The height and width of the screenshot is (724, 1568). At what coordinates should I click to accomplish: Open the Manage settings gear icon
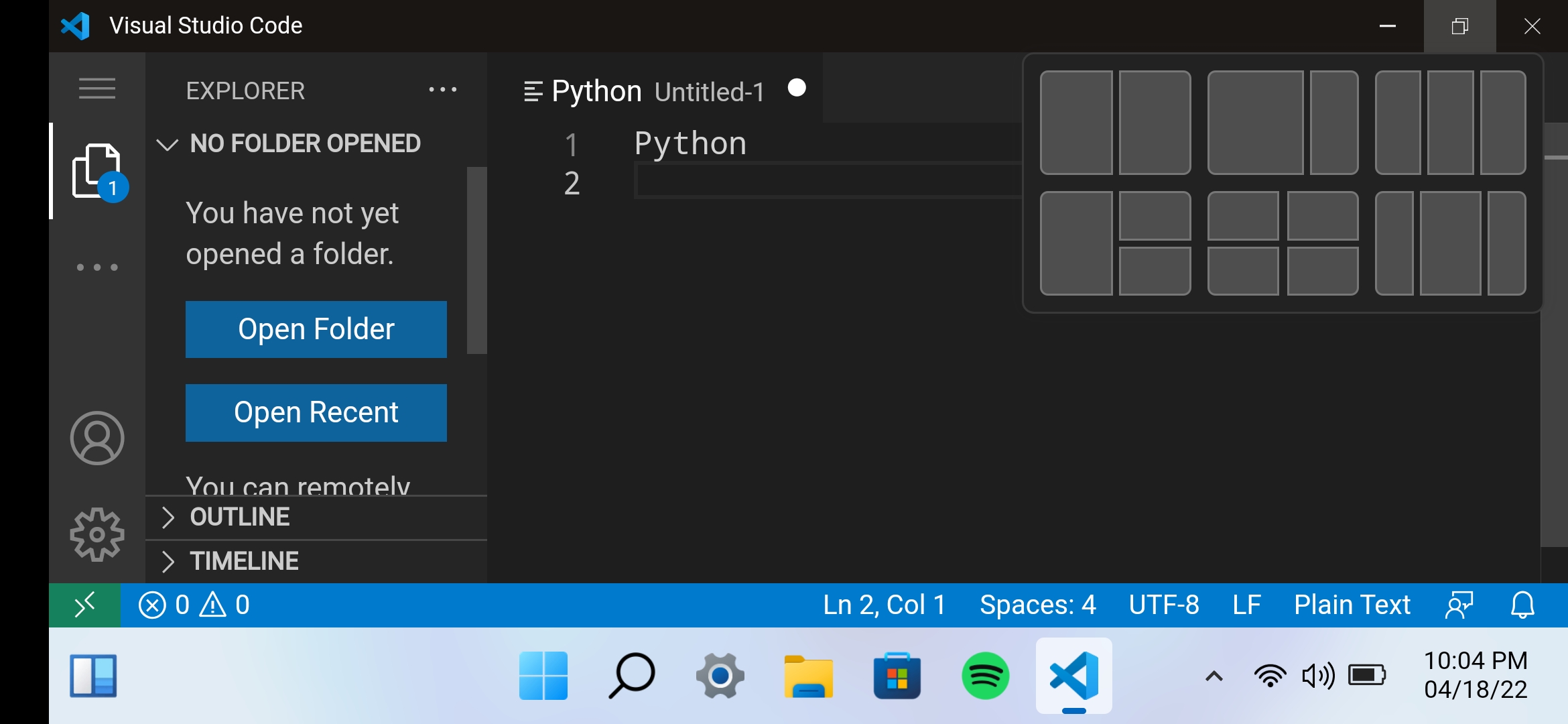pyautogui.click(x=96, y=534)
